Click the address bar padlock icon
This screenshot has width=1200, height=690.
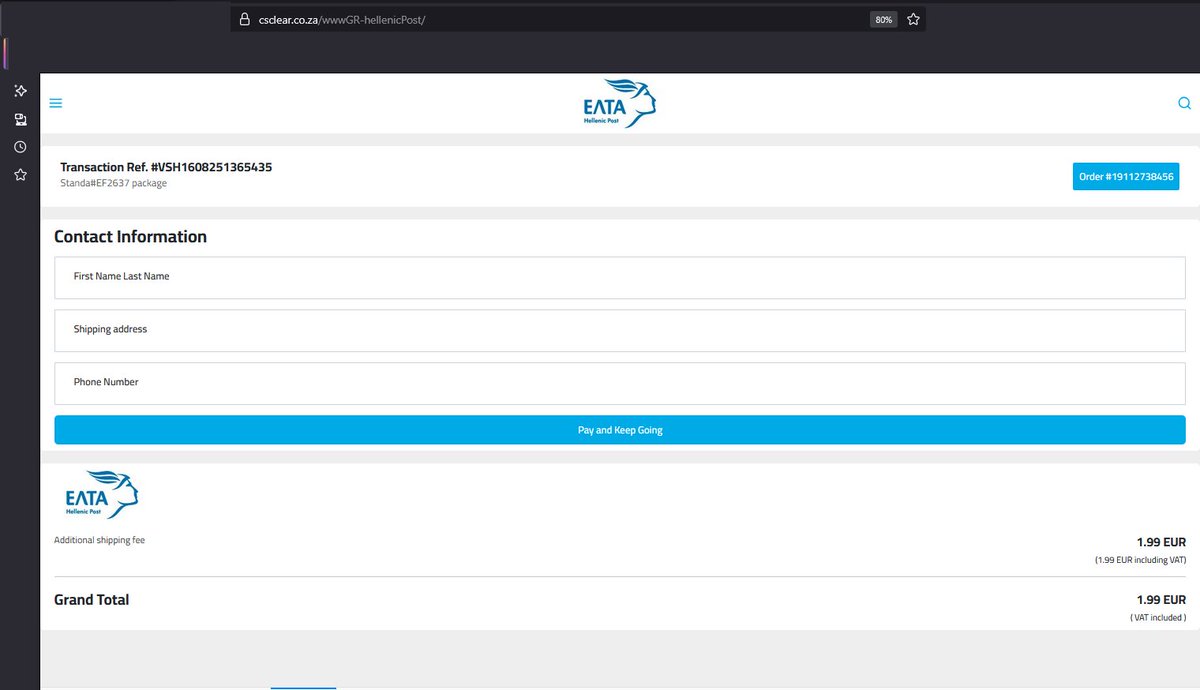pyautogui.click(x=244, y=19)
